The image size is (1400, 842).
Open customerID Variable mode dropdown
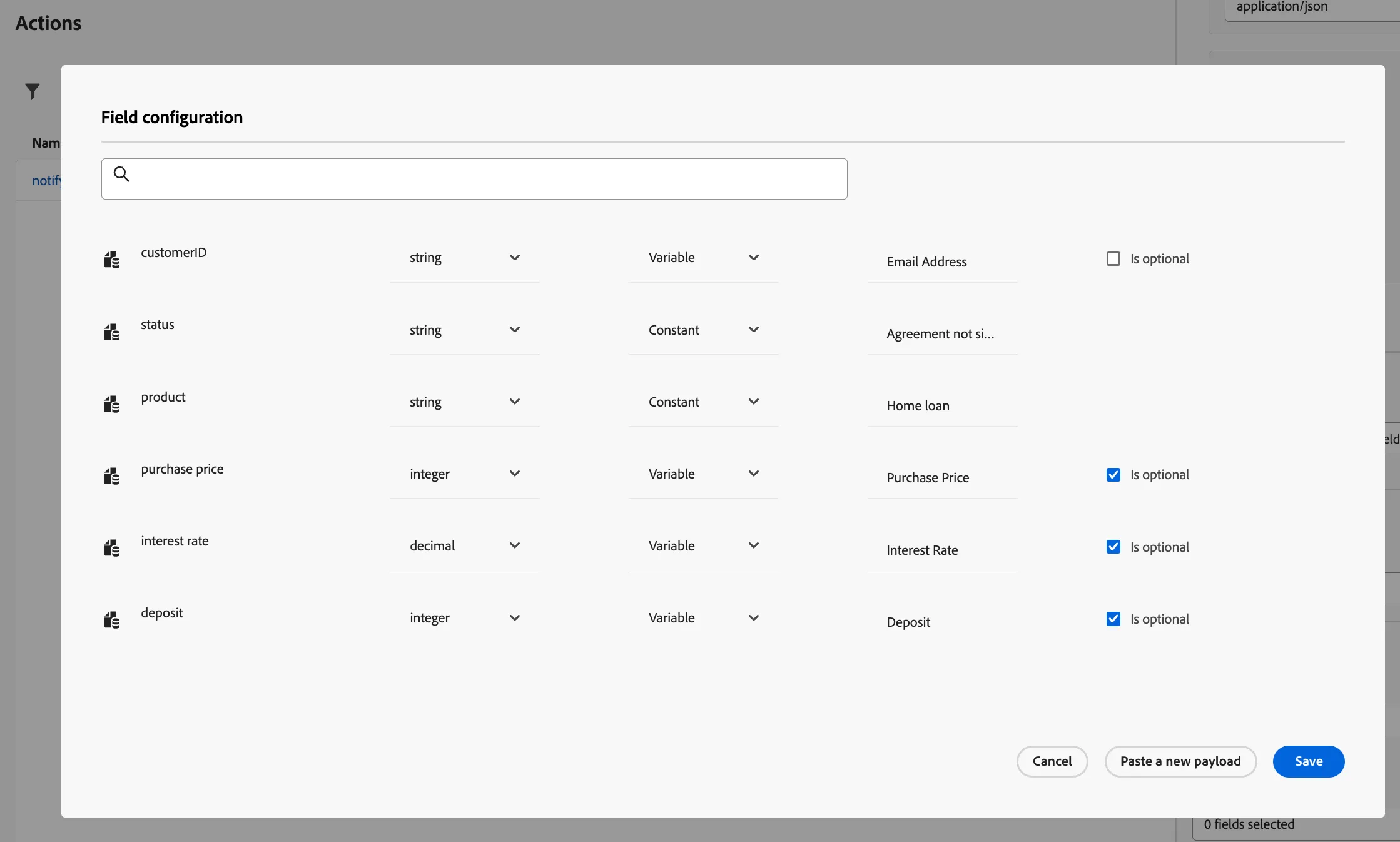click(x=704, y=258)
